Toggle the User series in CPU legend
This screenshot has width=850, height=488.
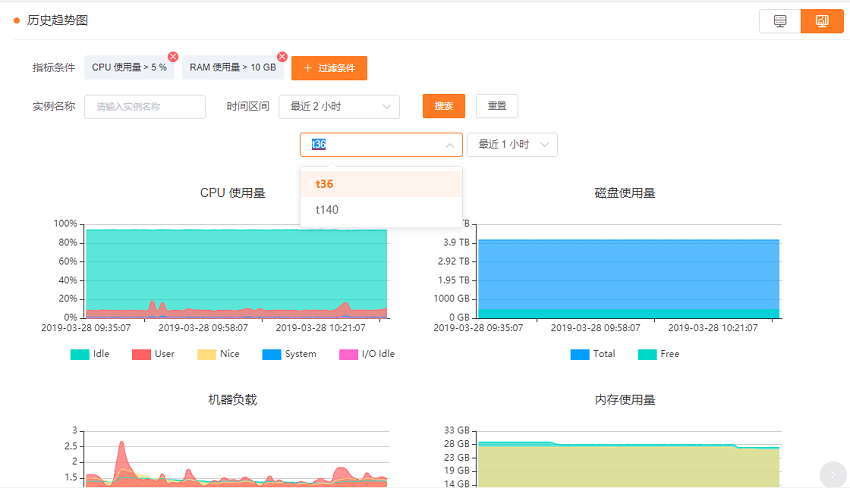click(x=153, y=354)
